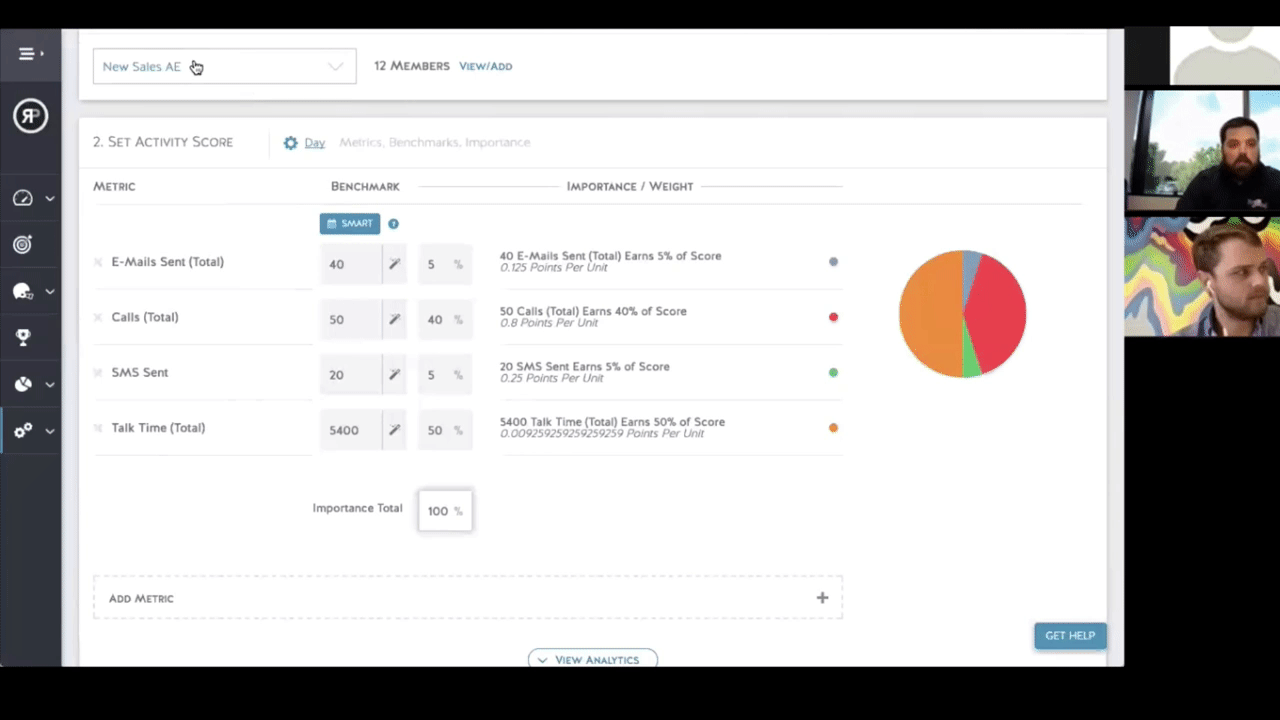The height and width of the screenshot is (720, 1280).
Task: Switch to the Day scoring period
Action: [x=314, y=142]
